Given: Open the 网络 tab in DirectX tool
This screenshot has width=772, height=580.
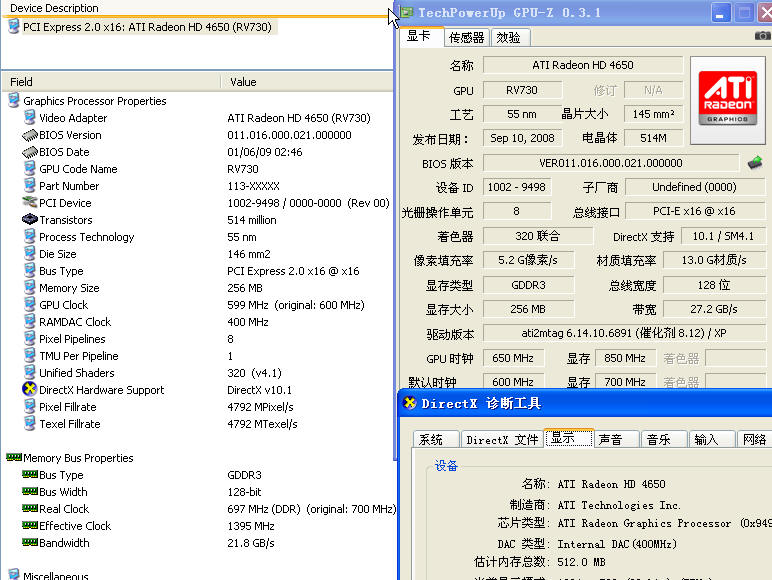Looking at the screenshot, I should click(x=754, y=439).
